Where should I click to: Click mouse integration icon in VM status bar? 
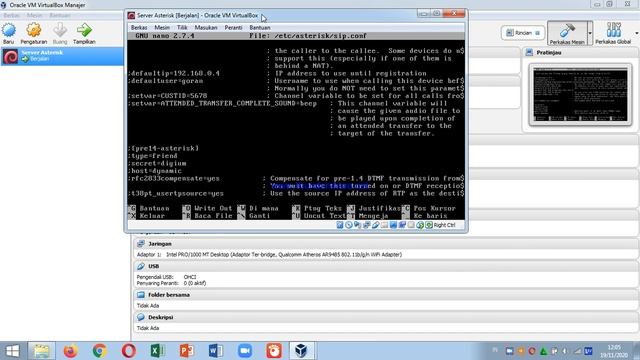pyautogui.click(x=420, y=225)
